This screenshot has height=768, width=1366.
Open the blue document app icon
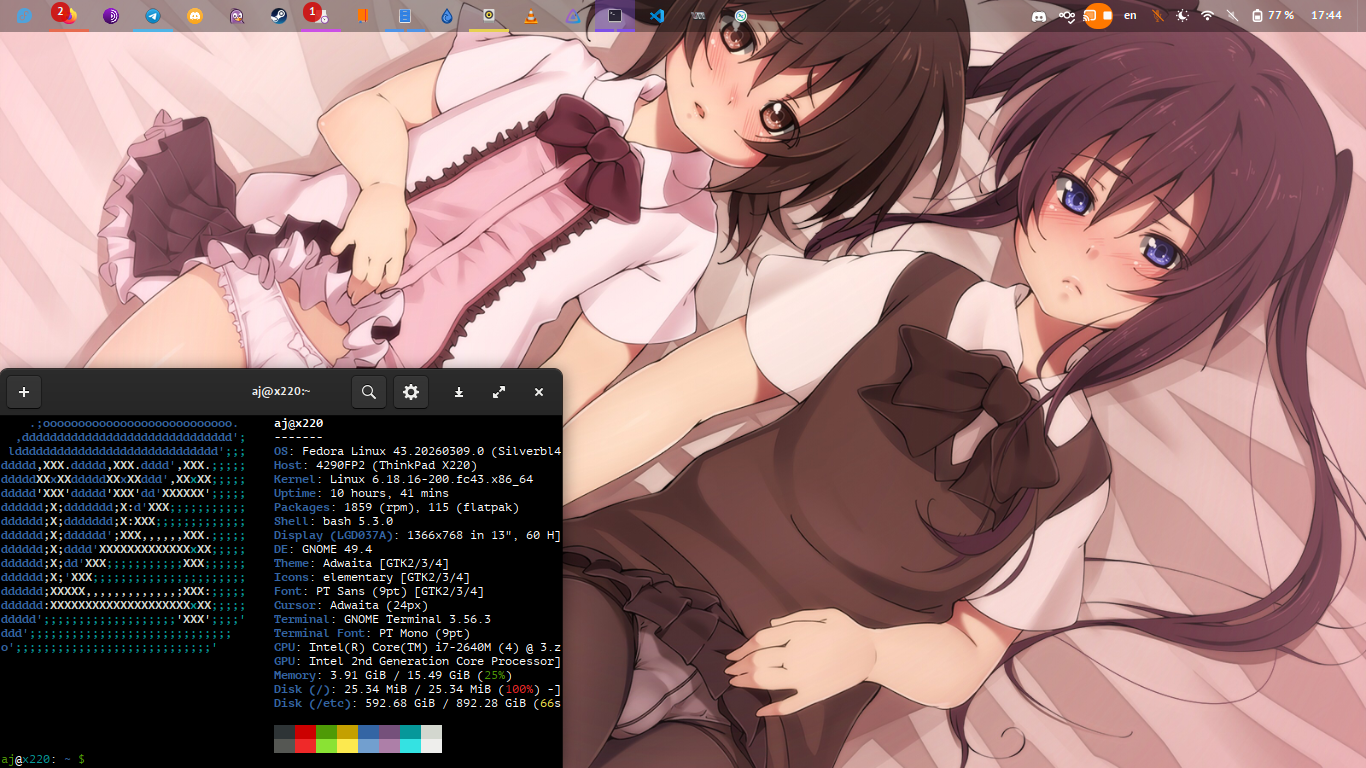405,16
